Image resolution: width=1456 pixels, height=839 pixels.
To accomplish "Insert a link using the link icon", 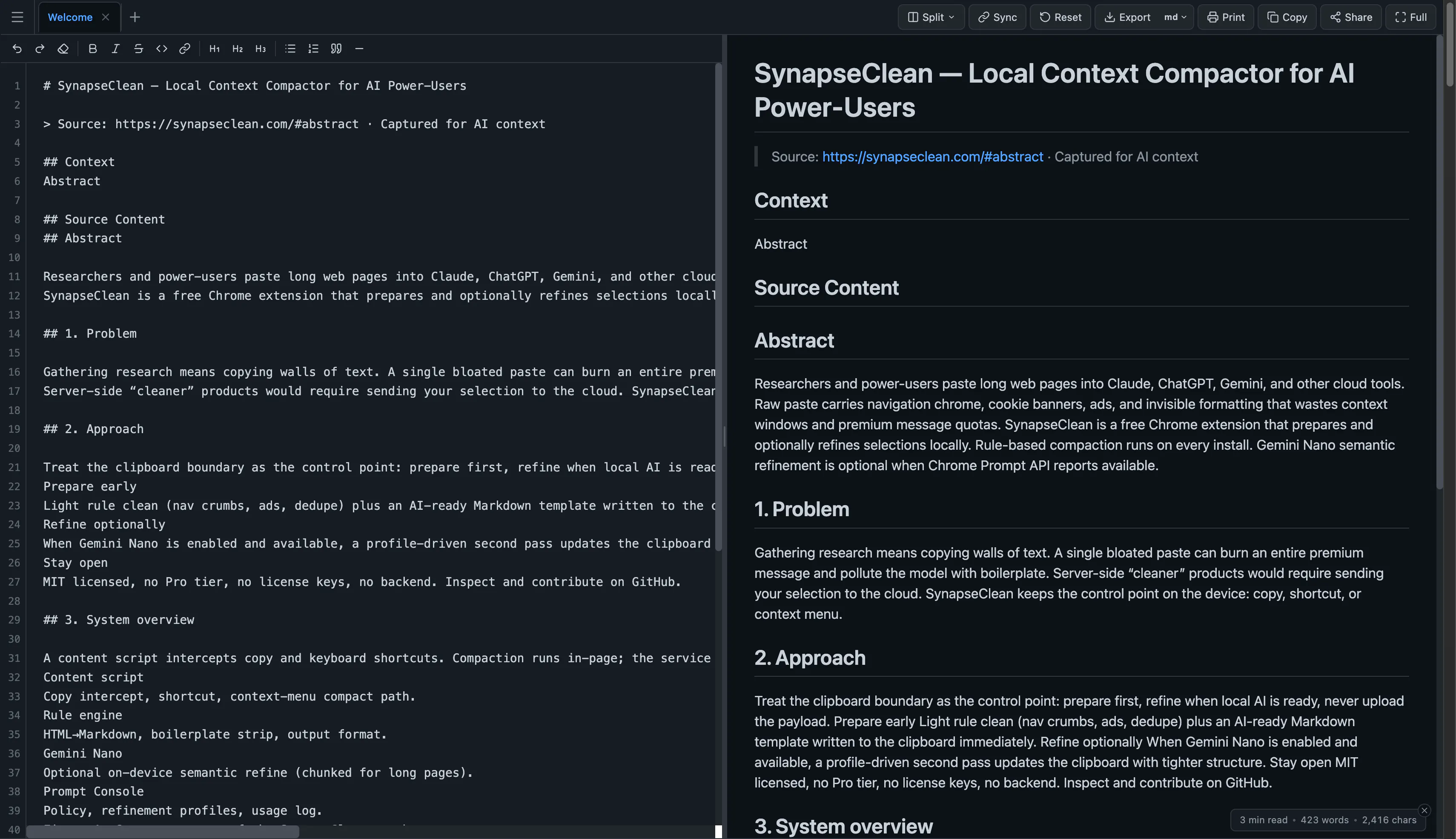I will pyautogui.click(x=185, y=49).
